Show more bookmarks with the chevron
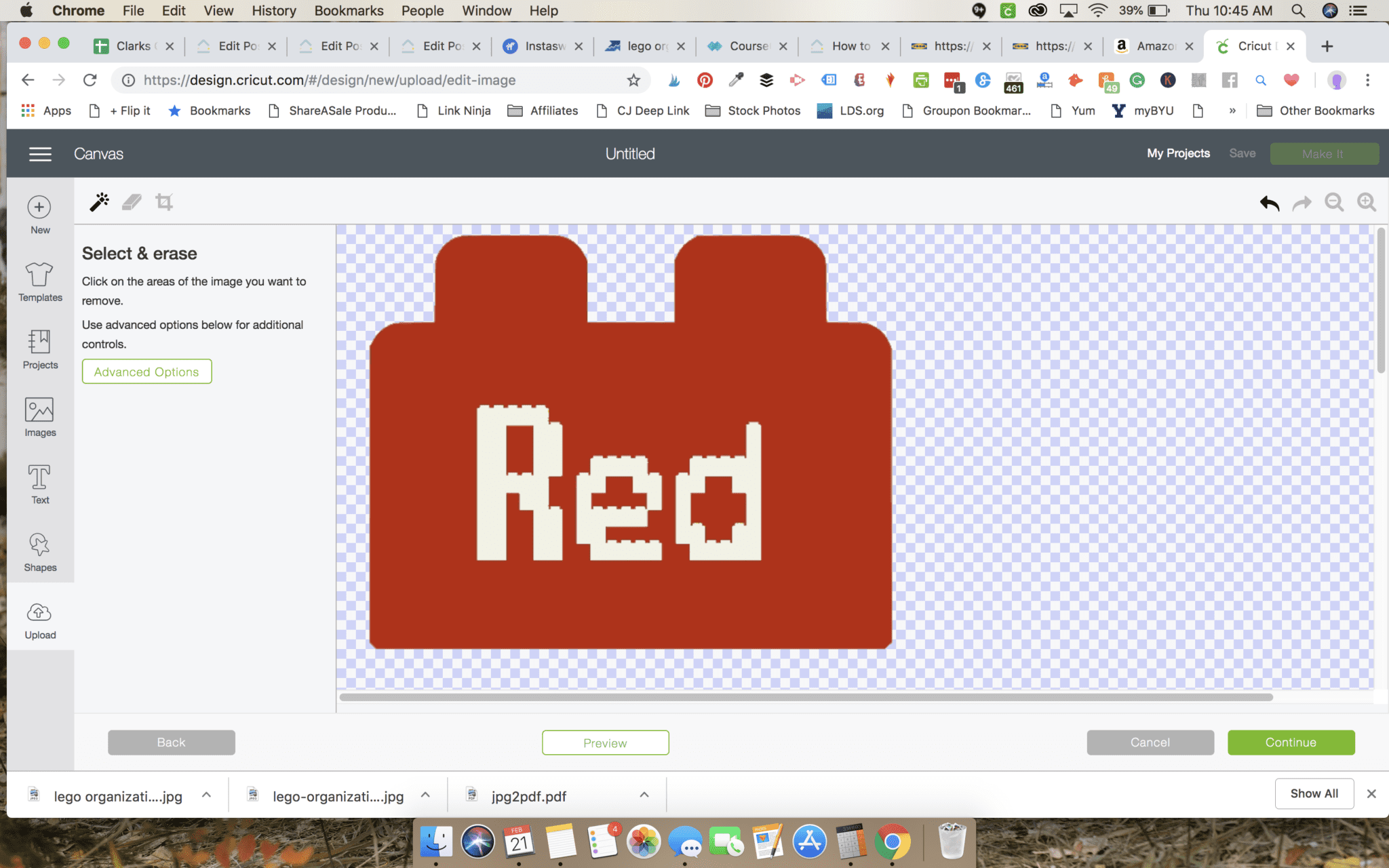The width and height of the screenshot is (1389, 868). pos(1232,111)
